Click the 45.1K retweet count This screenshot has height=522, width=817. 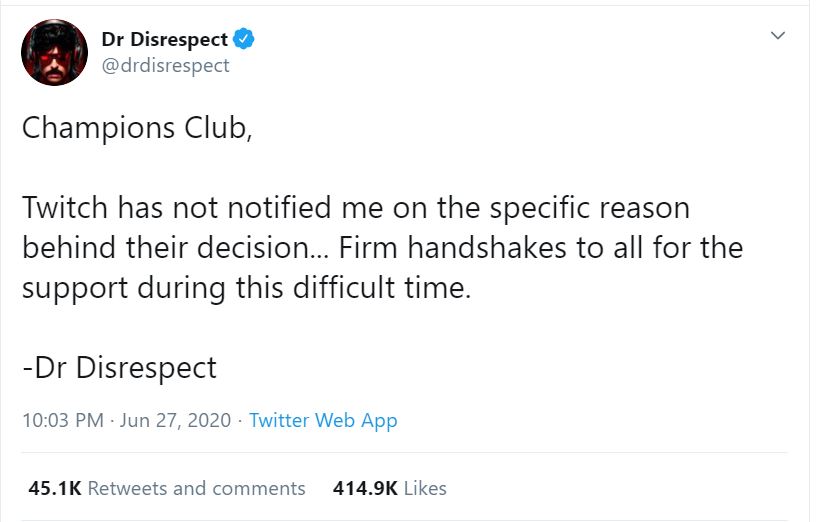point(54,488)
